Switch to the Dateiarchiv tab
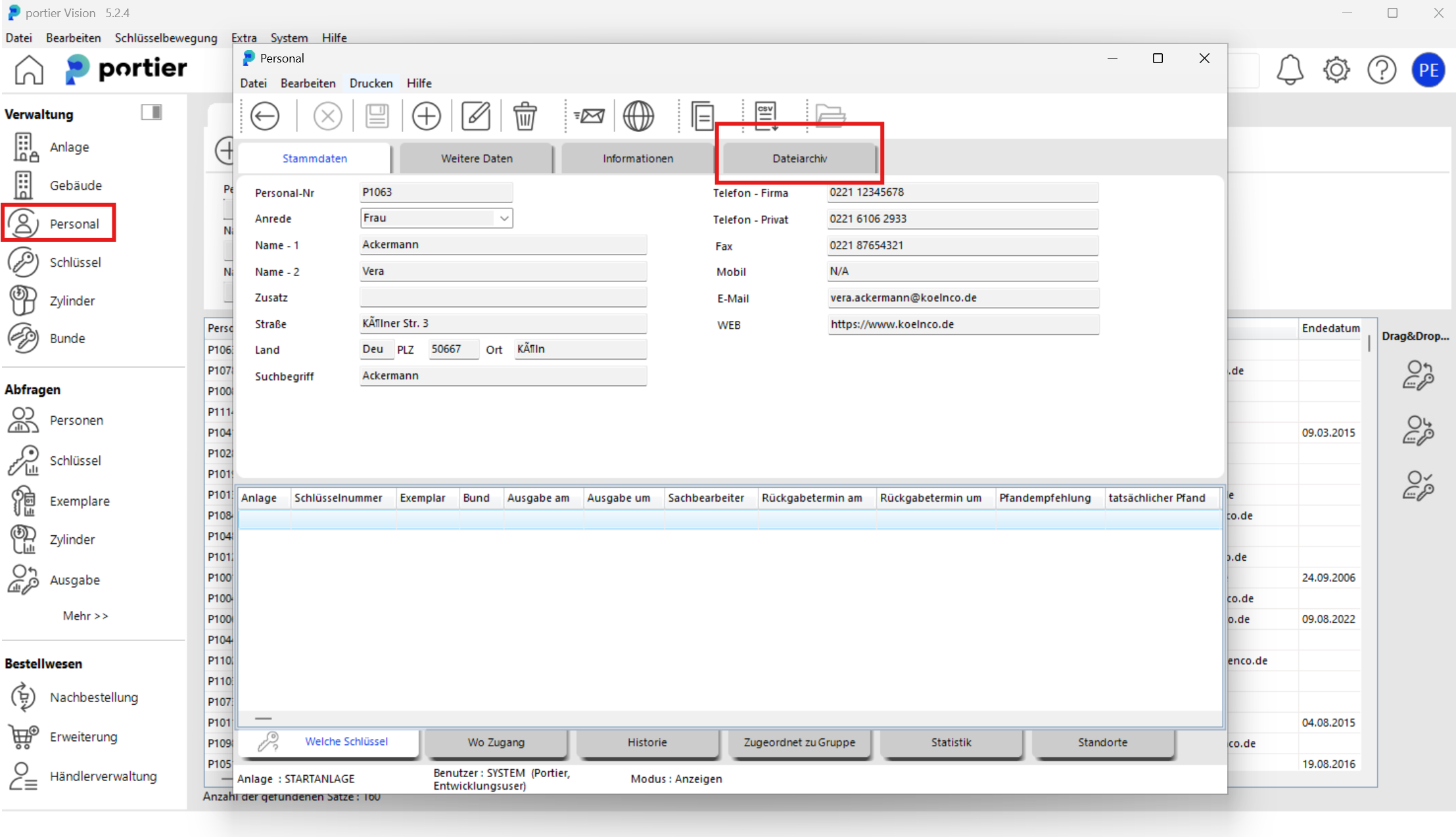This screenshot has width=1456, height=837. 799,158
